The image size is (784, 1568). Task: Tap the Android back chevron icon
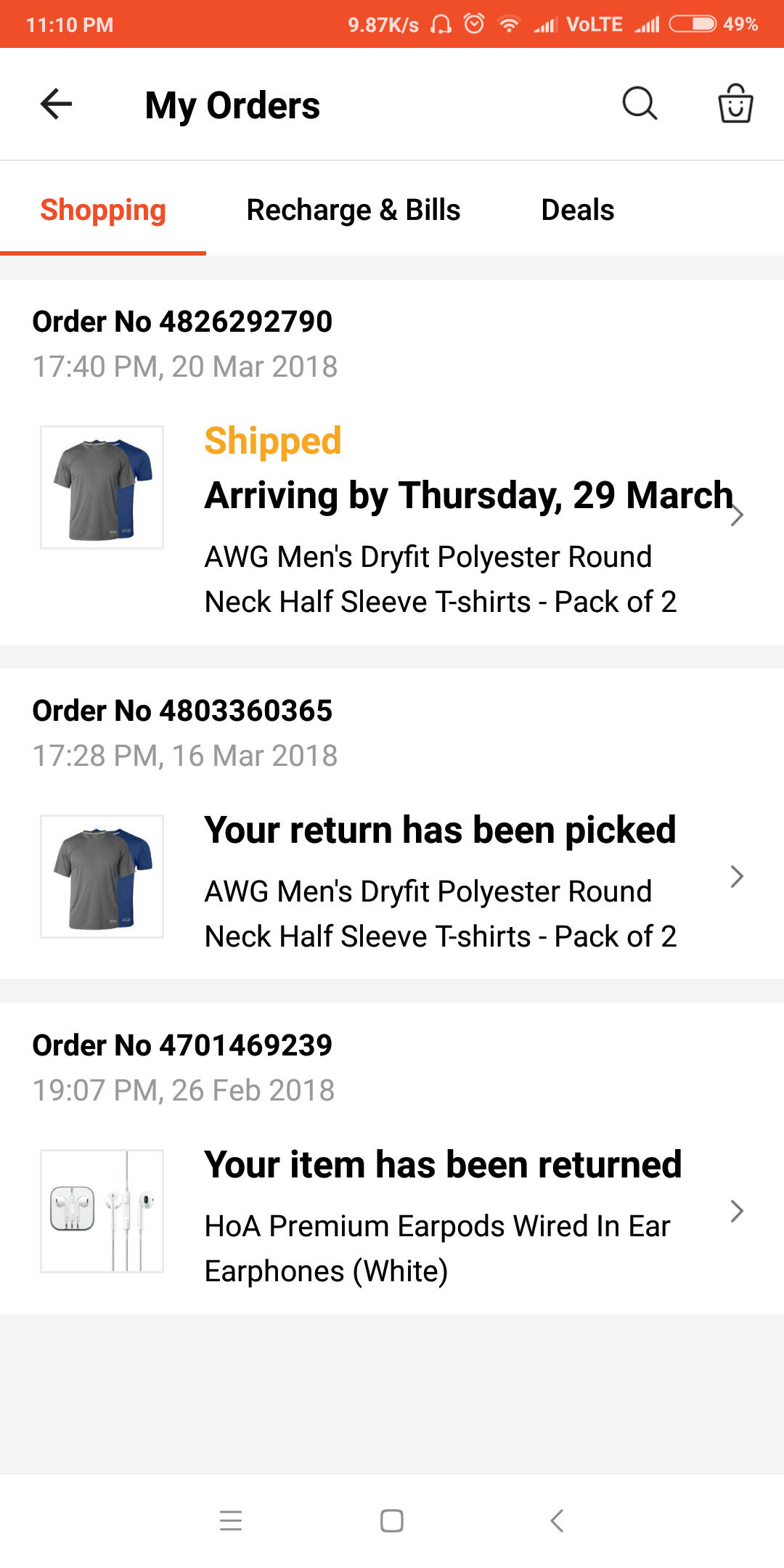pyautogui.click(x=557, y=1520)
